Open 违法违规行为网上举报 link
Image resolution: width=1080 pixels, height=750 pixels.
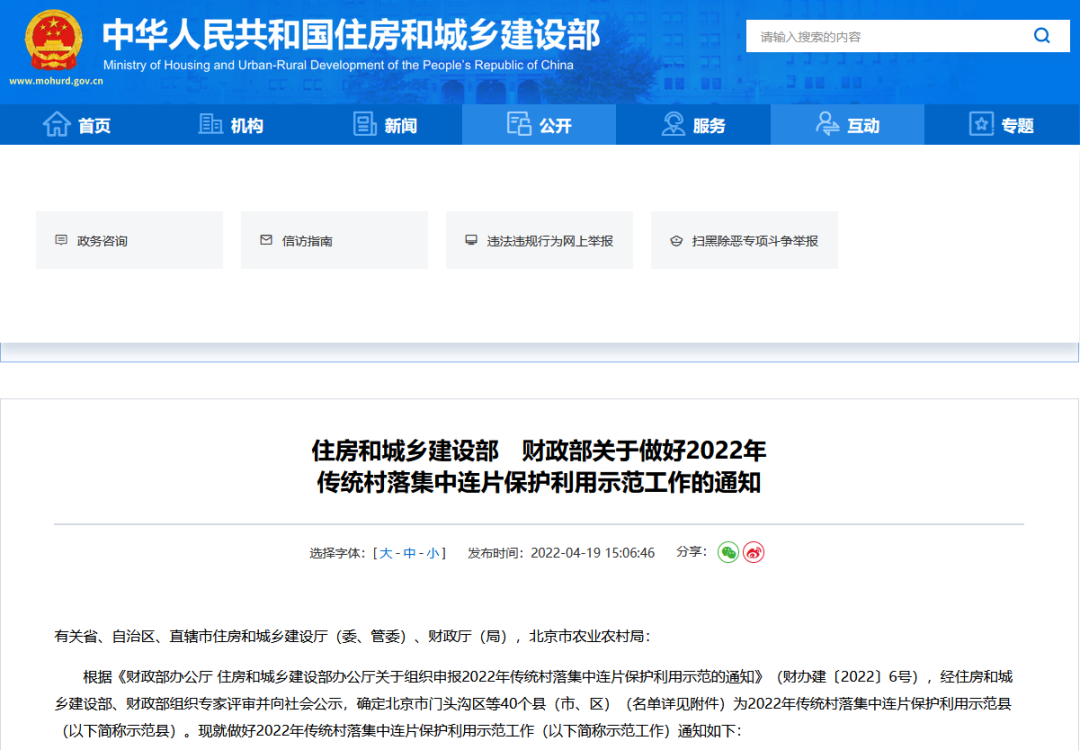tap(539, 241)
